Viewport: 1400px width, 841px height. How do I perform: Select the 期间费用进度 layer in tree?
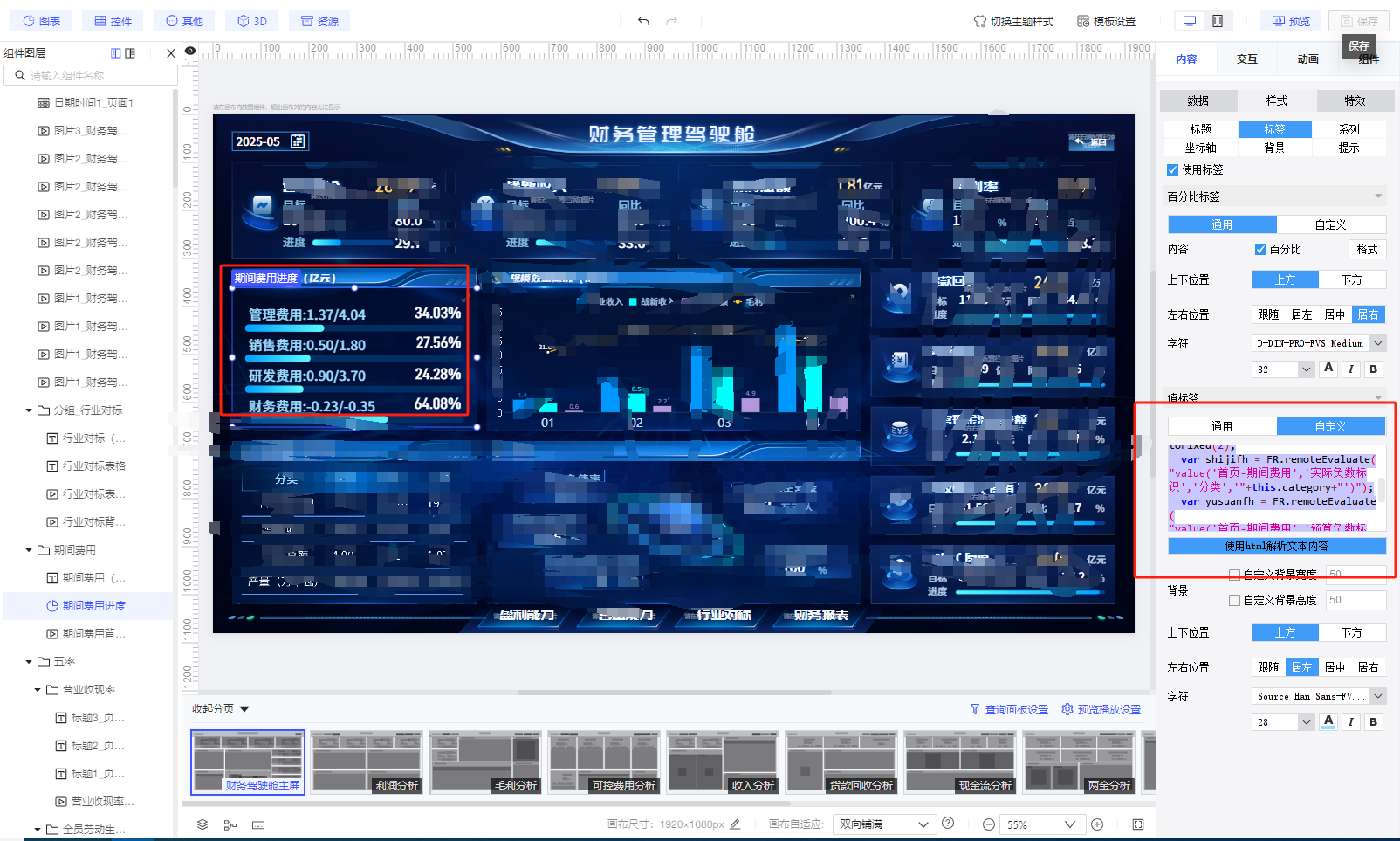click(x=89, y=606)
